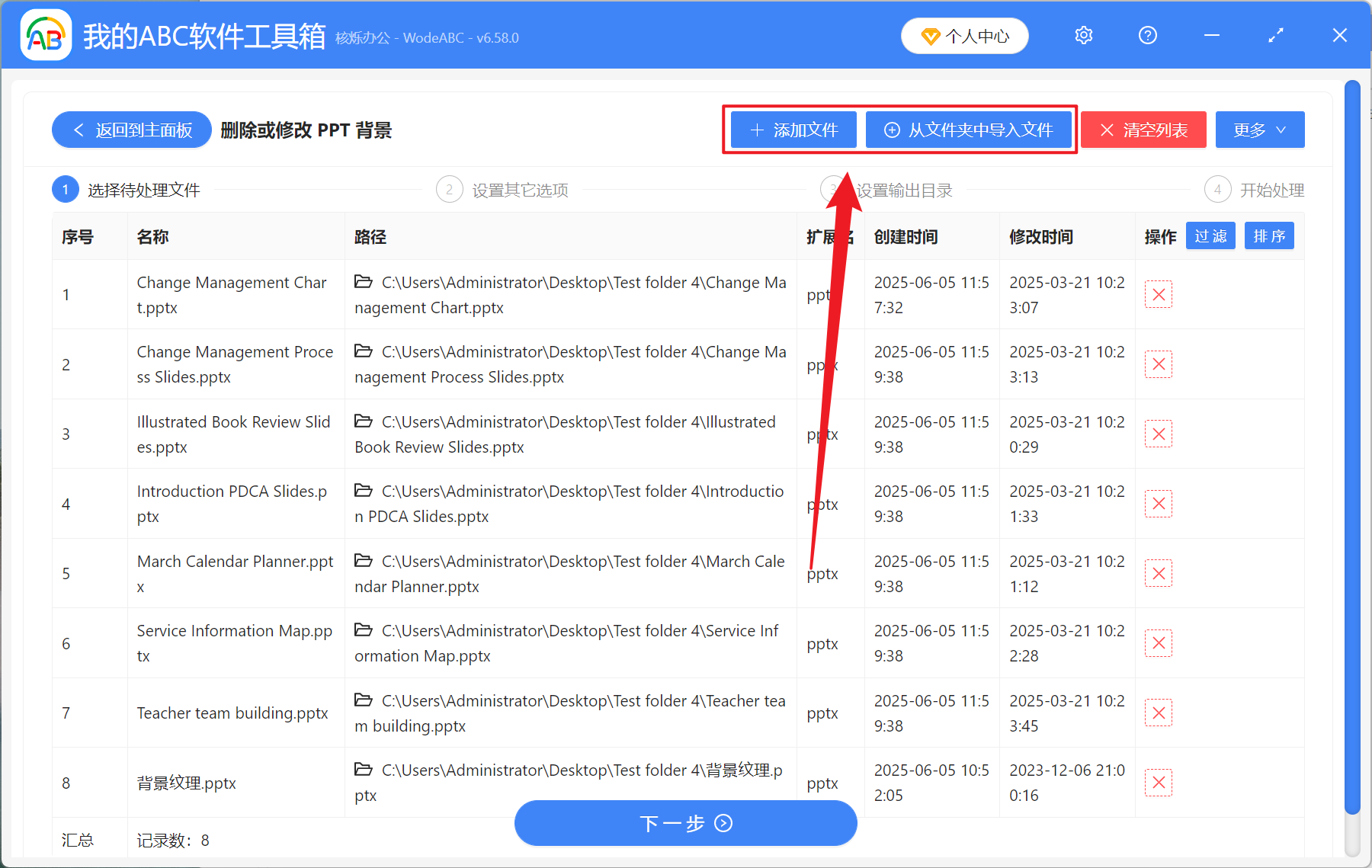
Task: Click the folder icon beside March Calendar Planner path
Action: 363,560
